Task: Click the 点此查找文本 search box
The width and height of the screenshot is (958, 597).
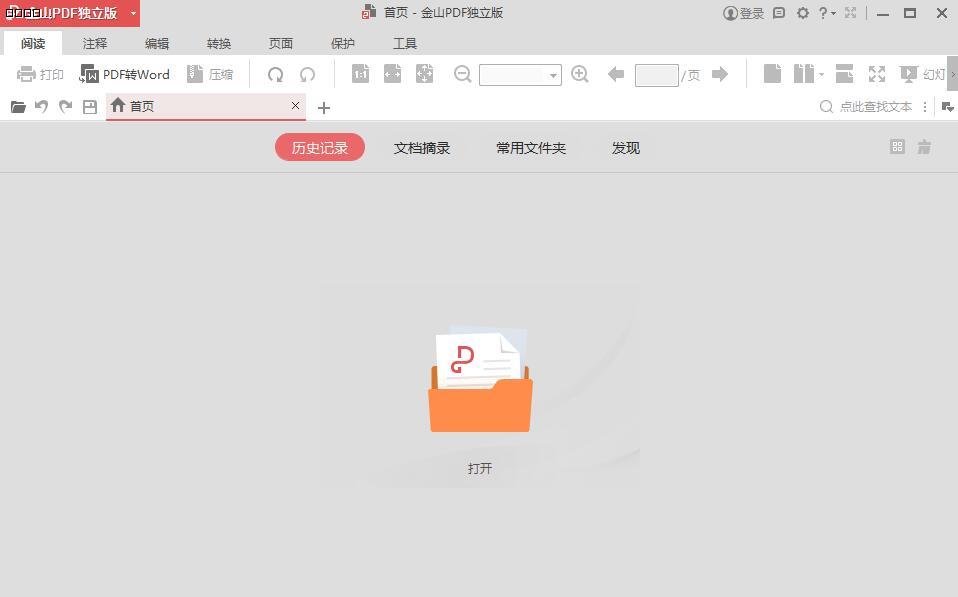Action: [x=866, y=107]
